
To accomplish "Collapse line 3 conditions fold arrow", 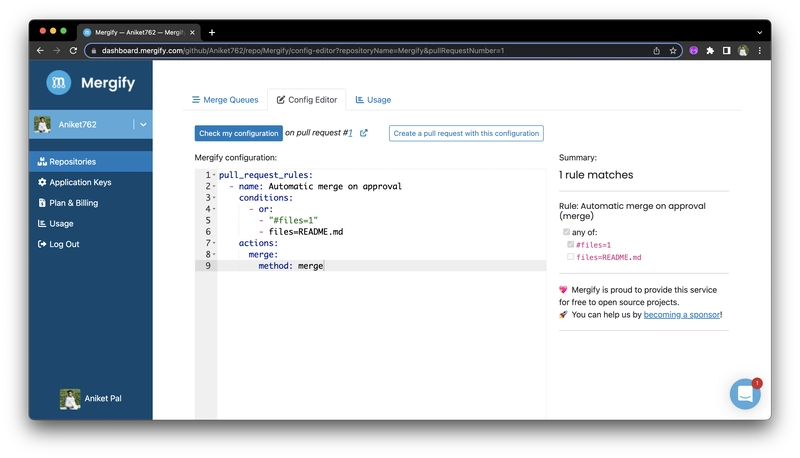I will pyautogui.click(x=214, y=197).
